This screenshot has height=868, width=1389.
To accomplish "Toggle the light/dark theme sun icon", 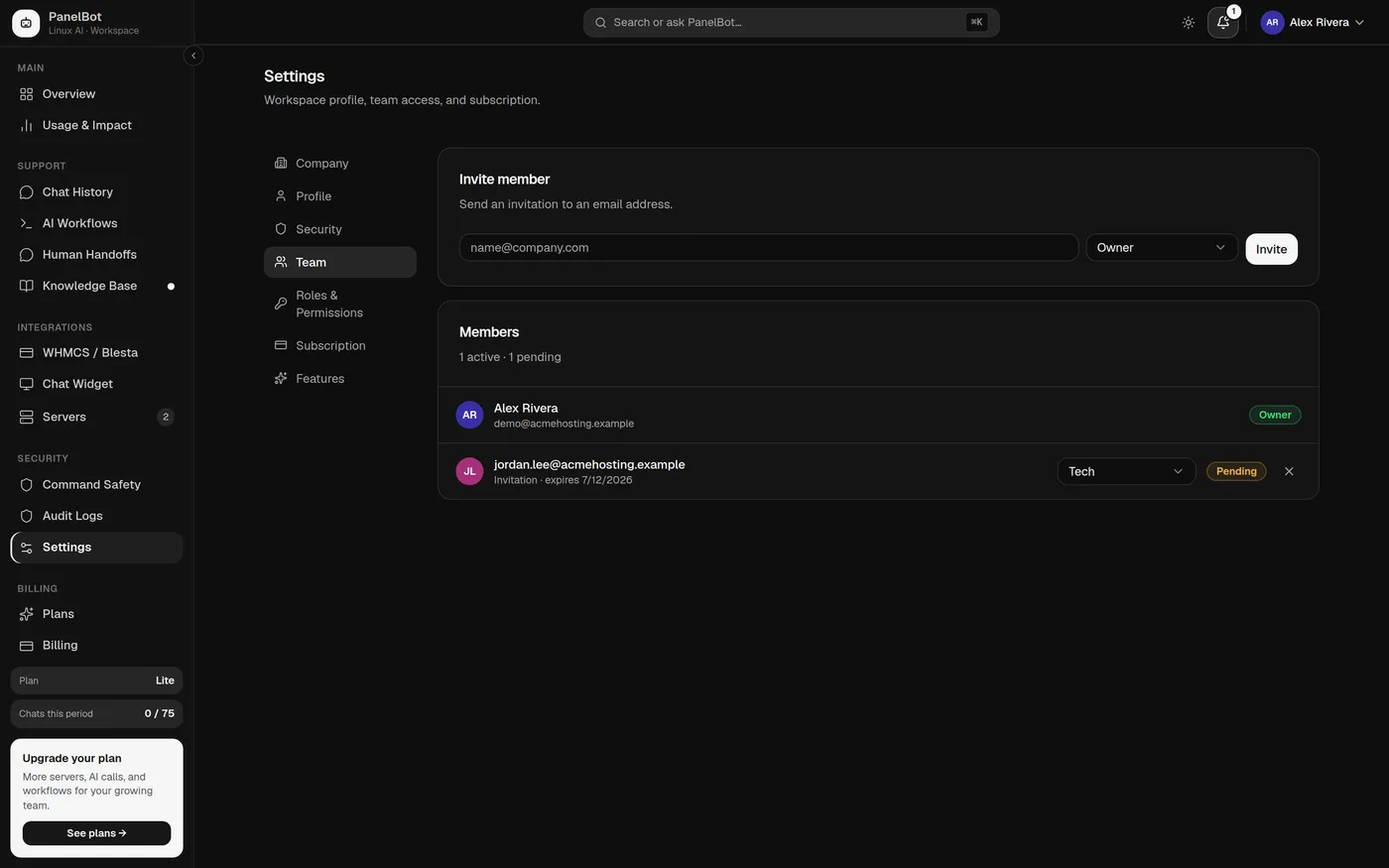I will [x=1189, y=23].
